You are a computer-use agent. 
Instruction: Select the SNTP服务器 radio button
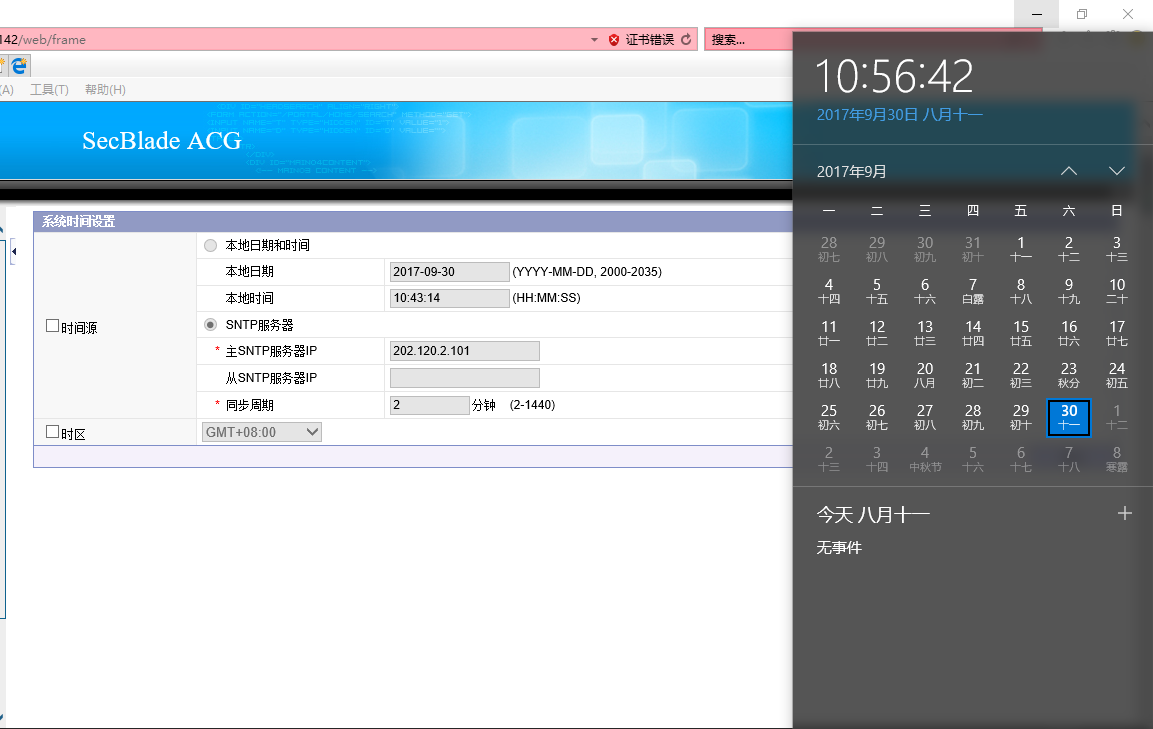[210, 324]
